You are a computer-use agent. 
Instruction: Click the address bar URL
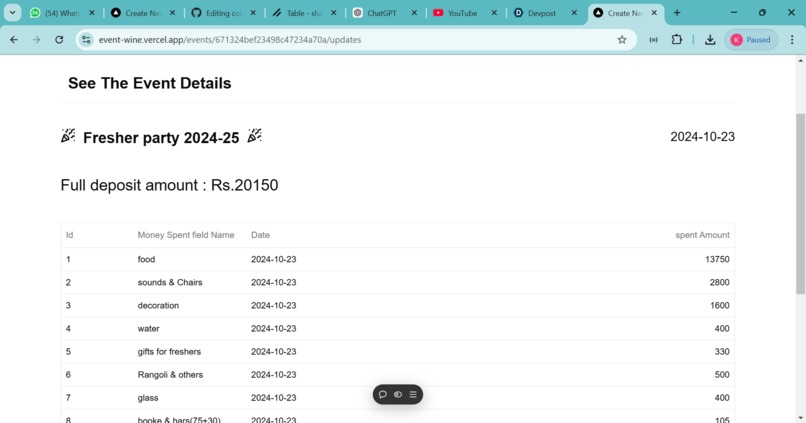pos(230,40)
